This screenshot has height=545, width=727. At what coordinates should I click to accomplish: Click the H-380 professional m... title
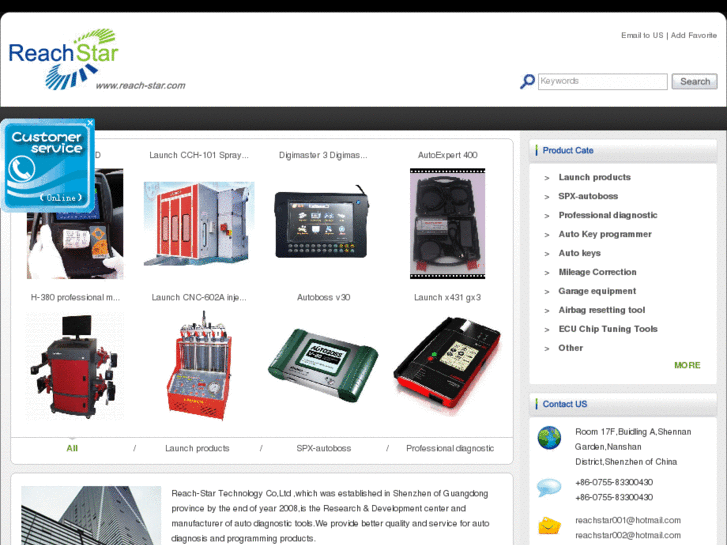(x=75, y=297)
